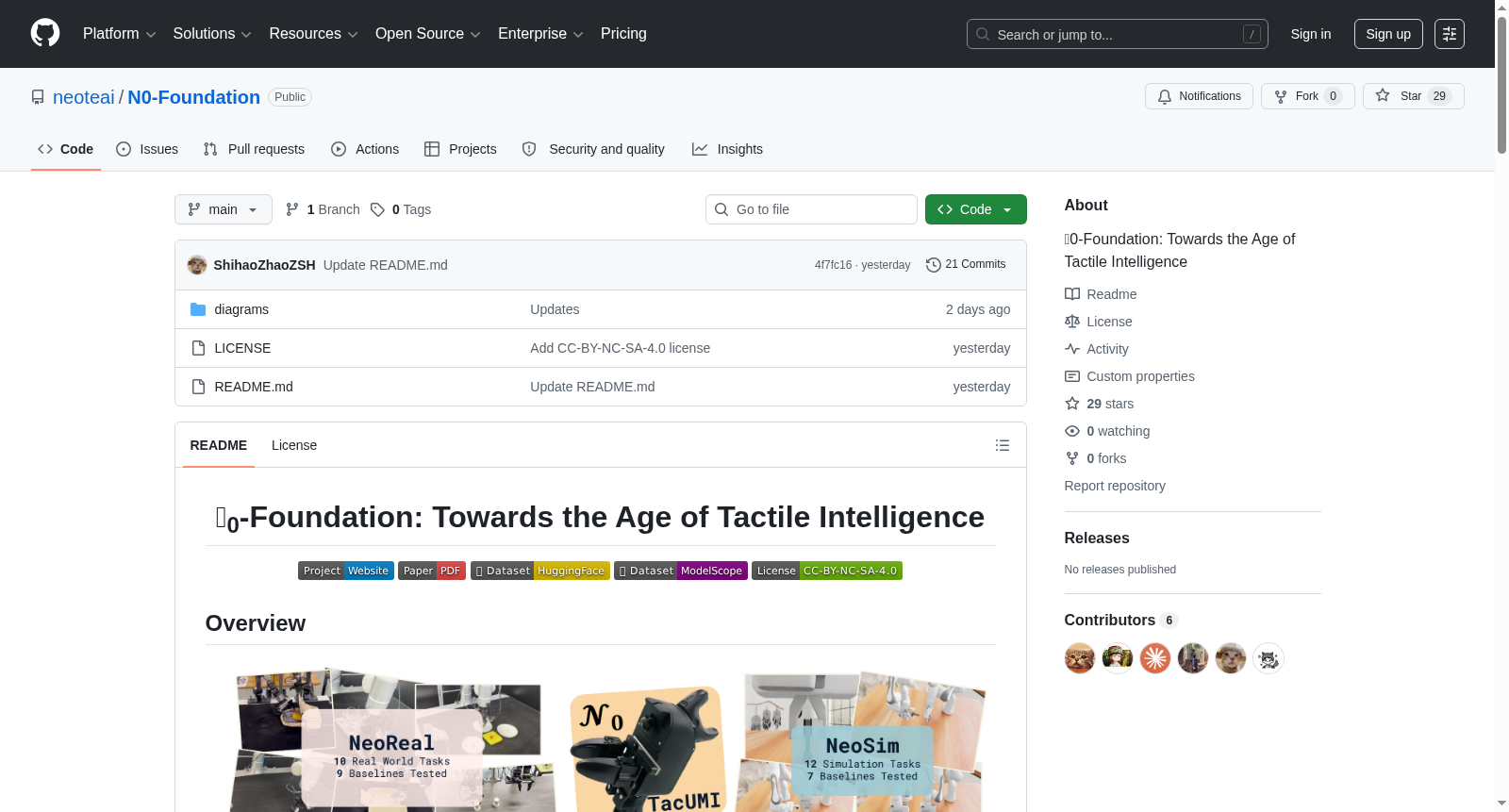Image resolution: width=1509 pixels, height=812 pixels.
Task: Open the Dataset HuggingFace badge
Action: coord(540,571)
